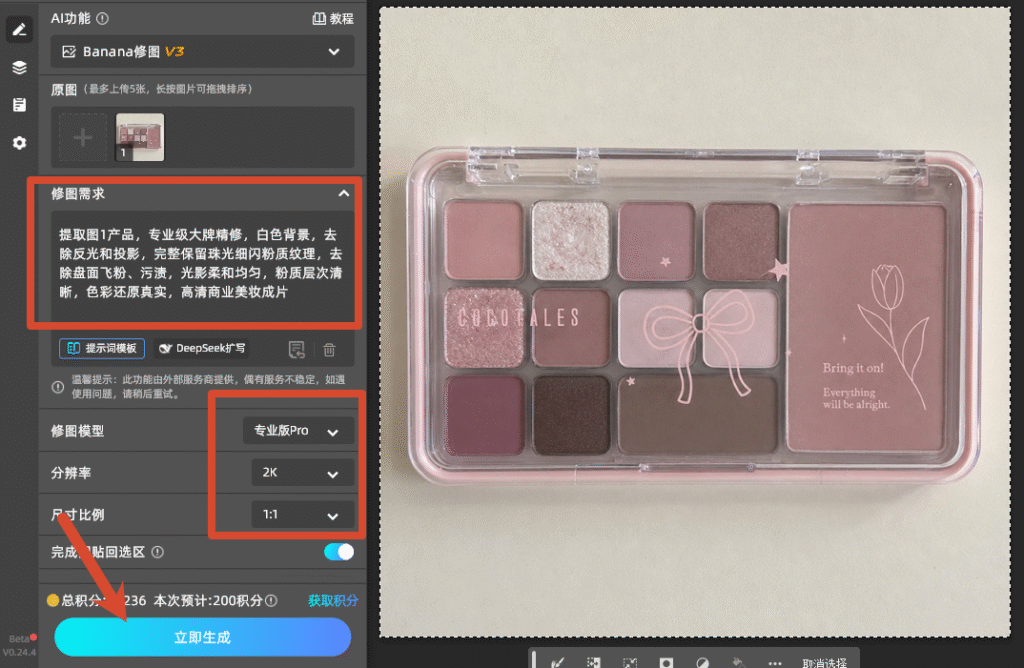Open the 2K resolution dropdown
The height and width of the screenshot is (668, 1024).
point(303,473)
